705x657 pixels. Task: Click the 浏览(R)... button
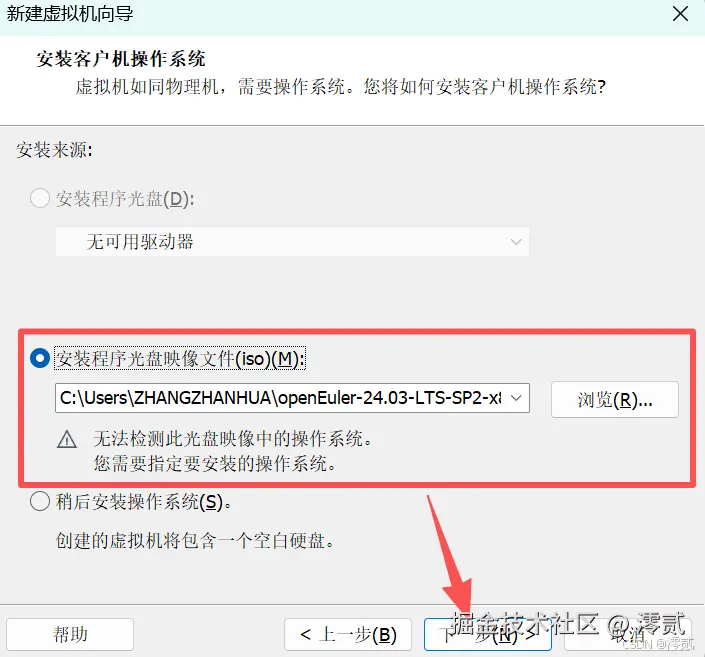(x=615, y=399)
